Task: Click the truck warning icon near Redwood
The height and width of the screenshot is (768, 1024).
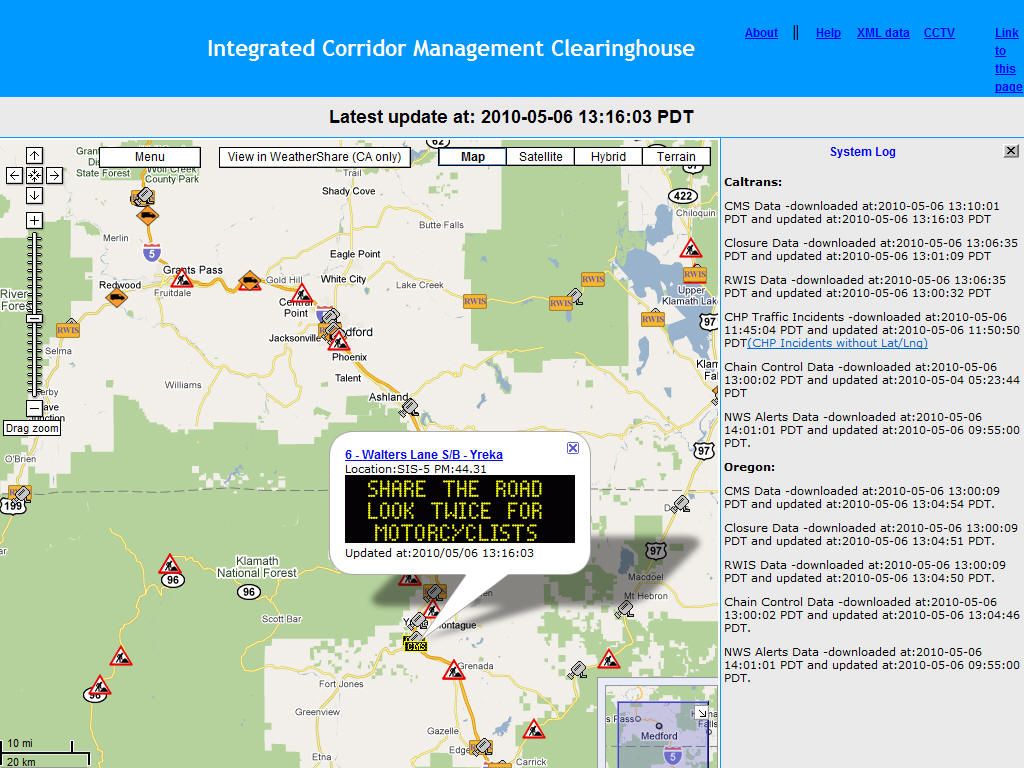Action: (117, 295)
